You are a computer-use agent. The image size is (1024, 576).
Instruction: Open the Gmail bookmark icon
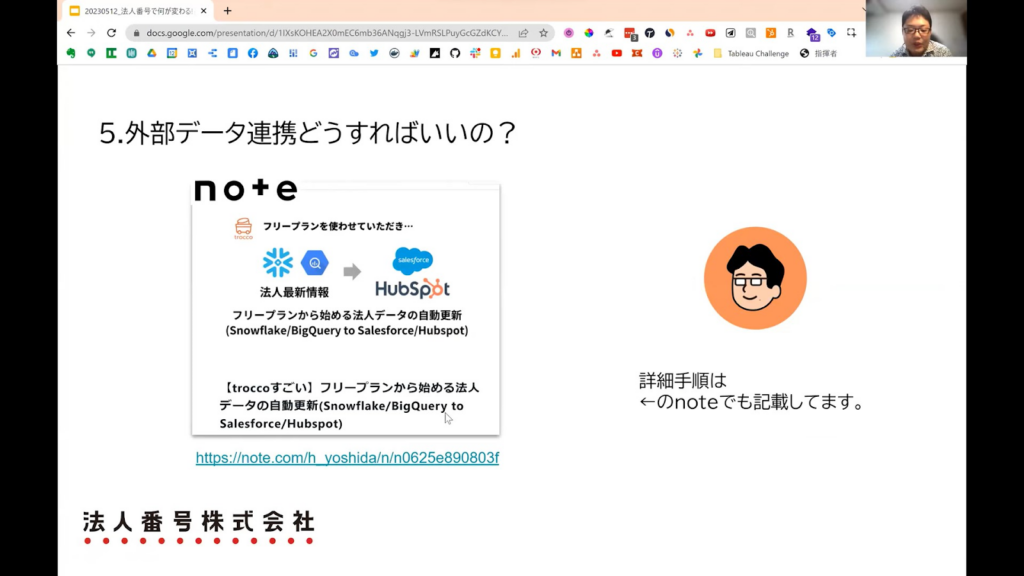click(x=556, y=53)
